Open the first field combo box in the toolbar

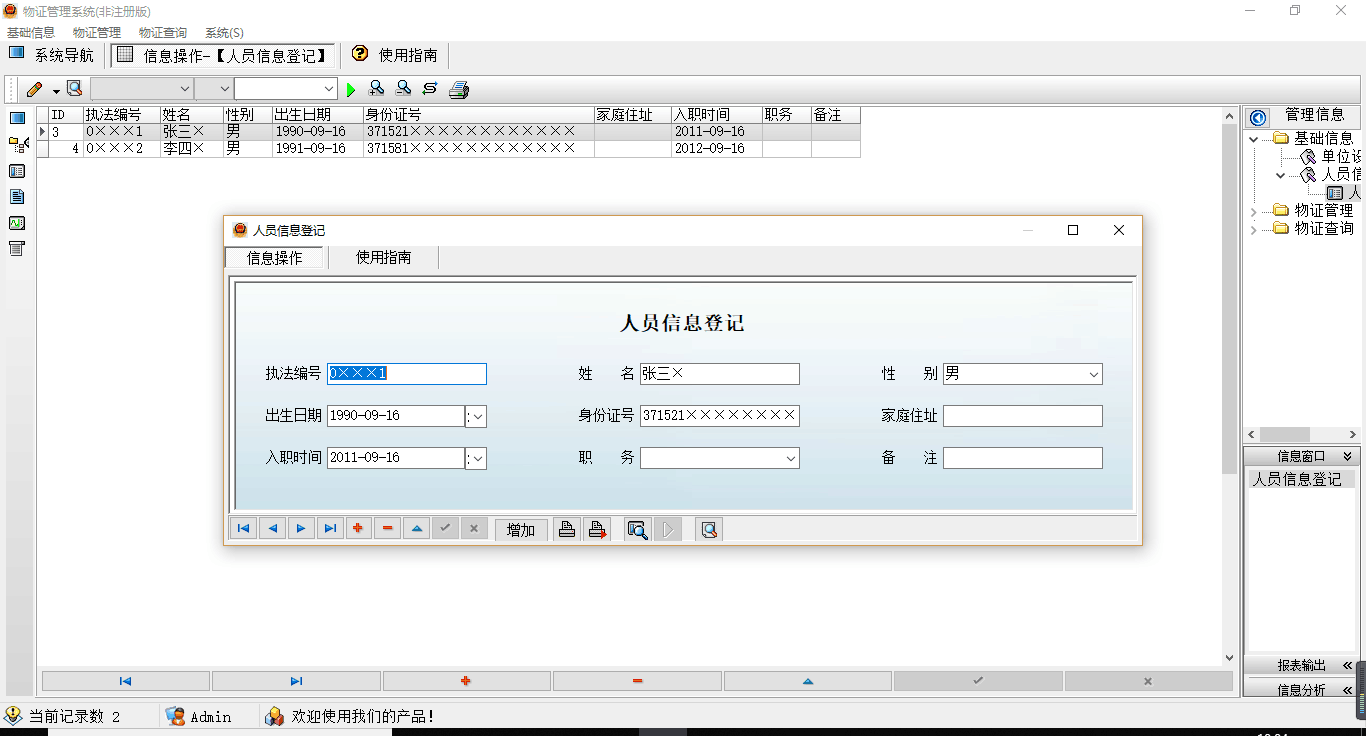(141, 89)
